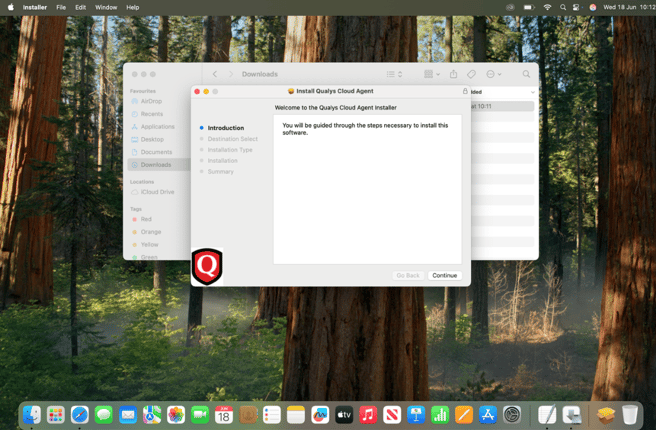The image size is (656, 430).
Task: Open Launchpad from the Dock
Action: [x=56, y=415]
